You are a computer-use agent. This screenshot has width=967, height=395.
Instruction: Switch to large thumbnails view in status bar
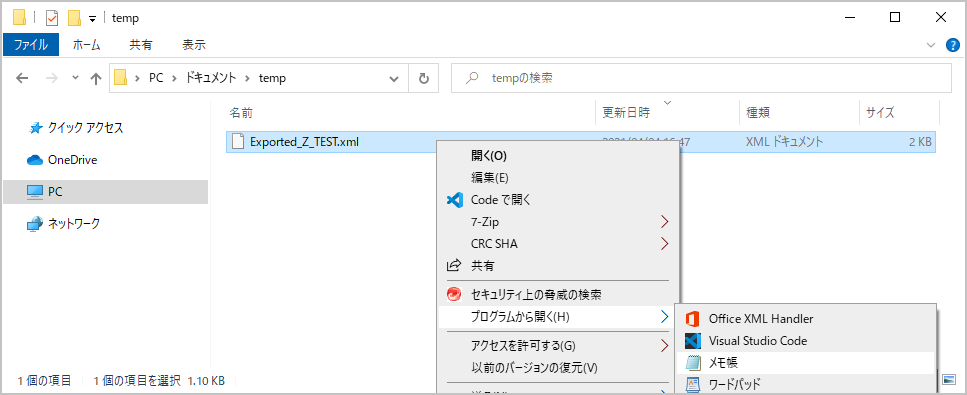(x=949, y=379)
